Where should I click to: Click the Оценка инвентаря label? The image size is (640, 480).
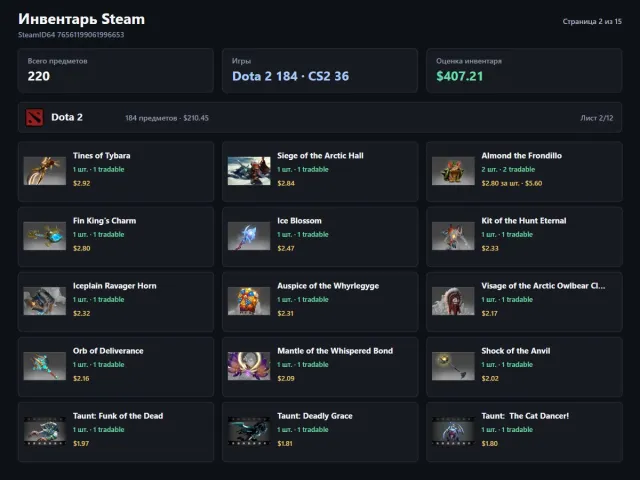pos(469,61)
